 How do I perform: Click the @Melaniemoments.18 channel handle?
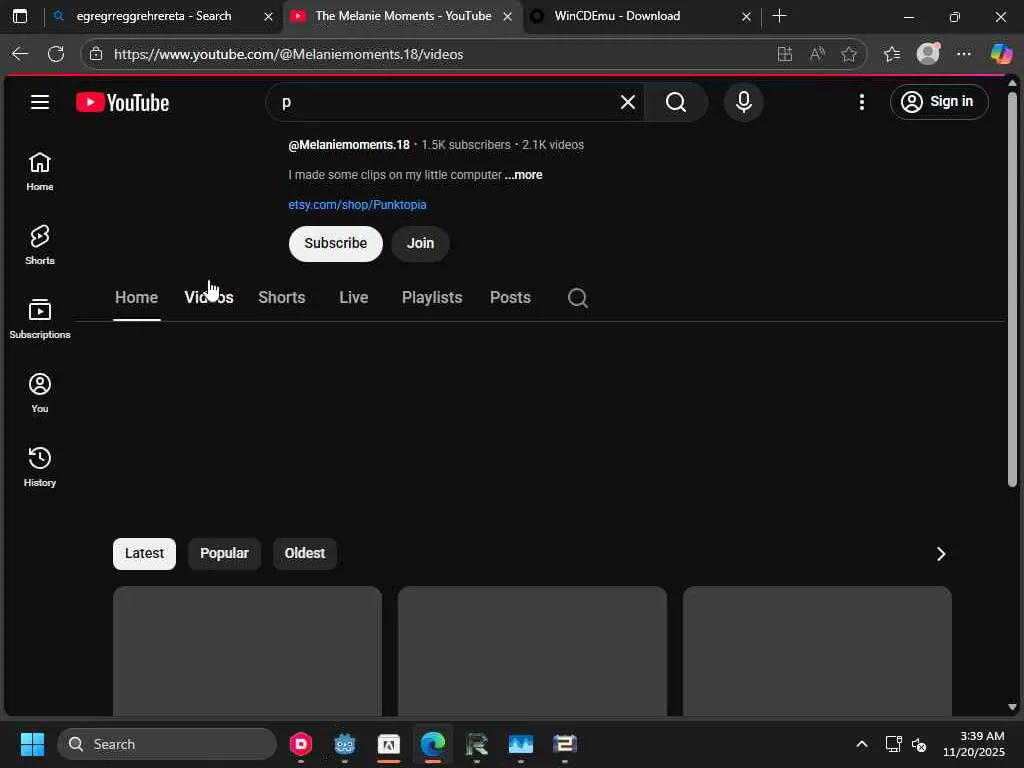349,145
